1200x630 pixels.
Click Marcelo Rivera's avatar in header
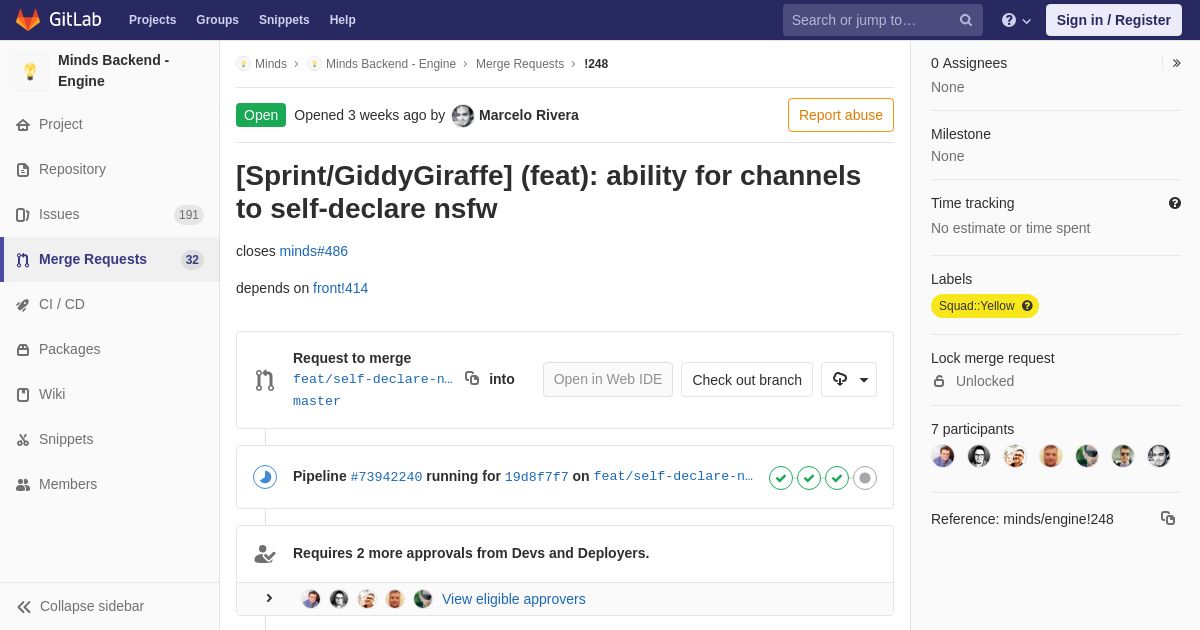(463, 116)
